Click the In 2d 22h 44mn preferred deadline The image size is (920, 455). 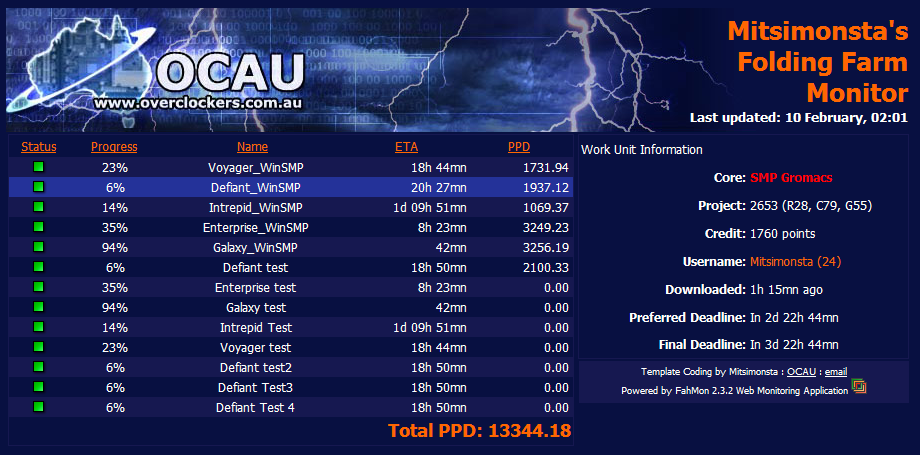point(794,318)
